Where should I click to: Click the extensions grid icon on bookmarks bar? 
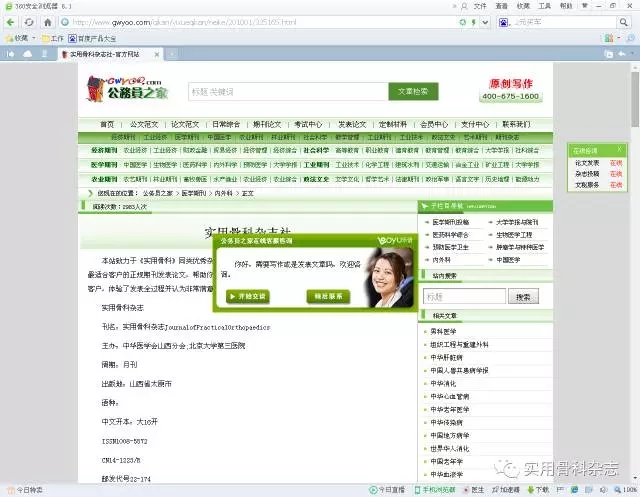point(609,38)
